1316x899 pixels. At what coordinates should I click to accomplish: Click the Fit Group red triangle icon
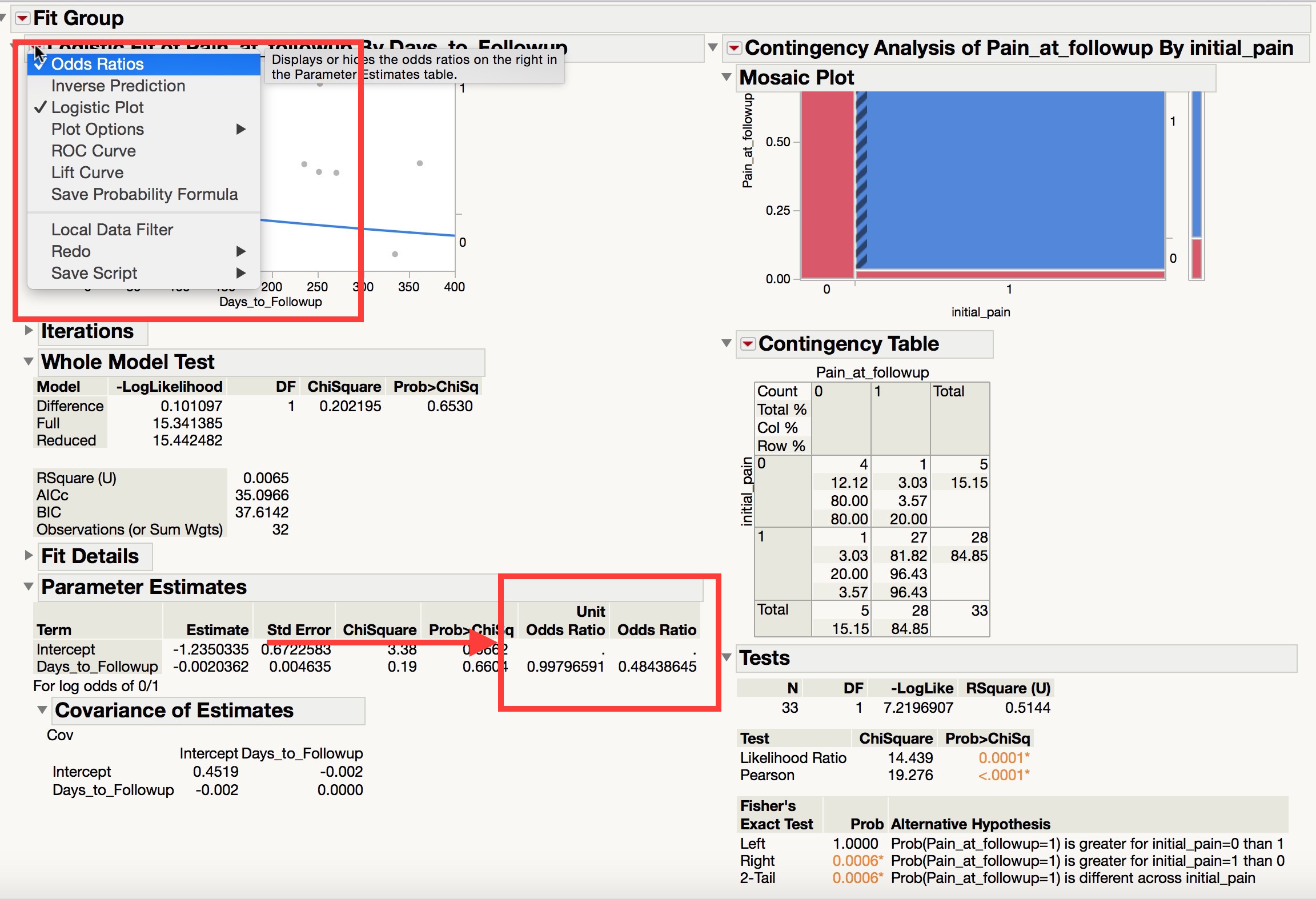coord(22,18)
